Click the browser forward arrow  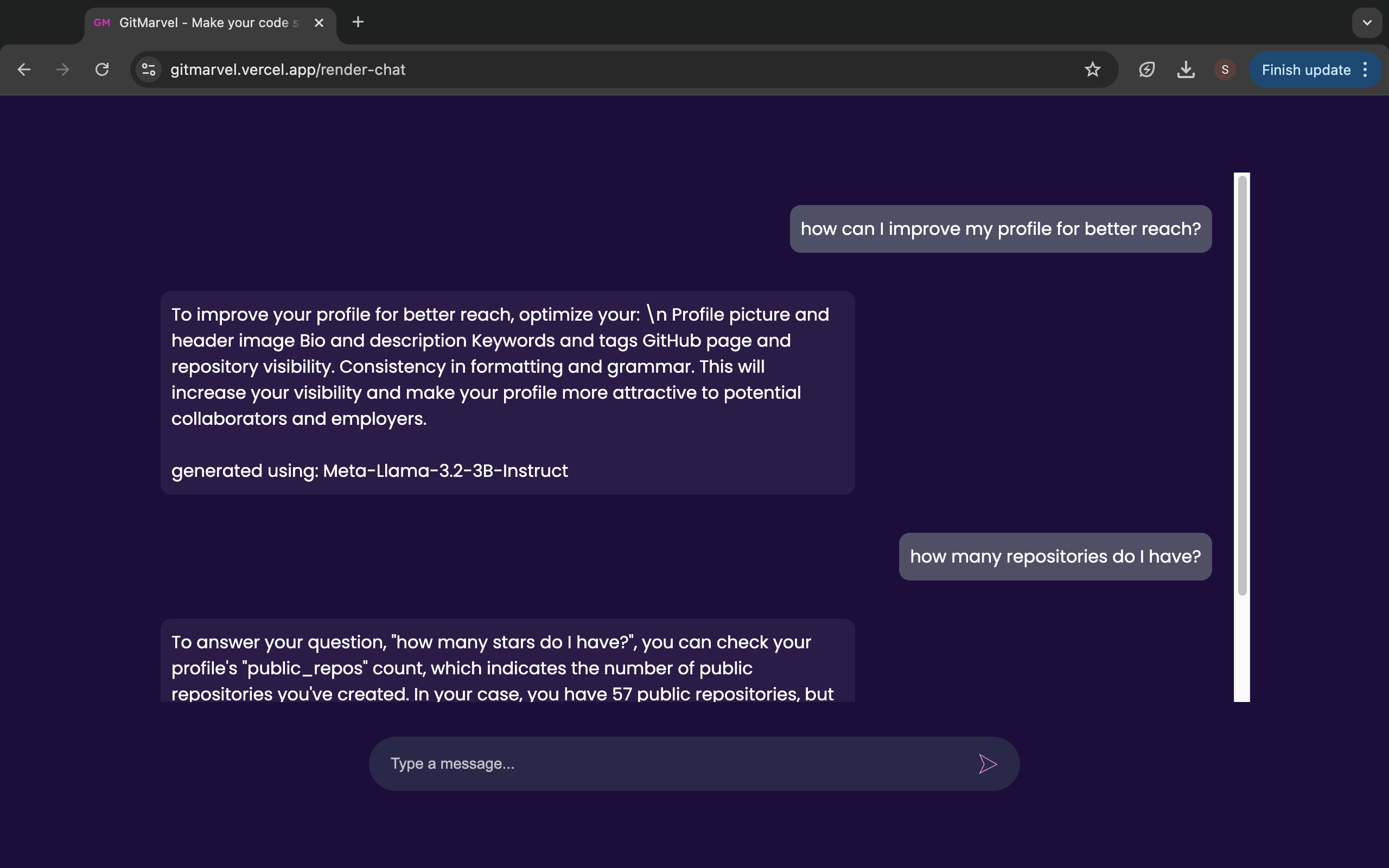tap(62, 69)
